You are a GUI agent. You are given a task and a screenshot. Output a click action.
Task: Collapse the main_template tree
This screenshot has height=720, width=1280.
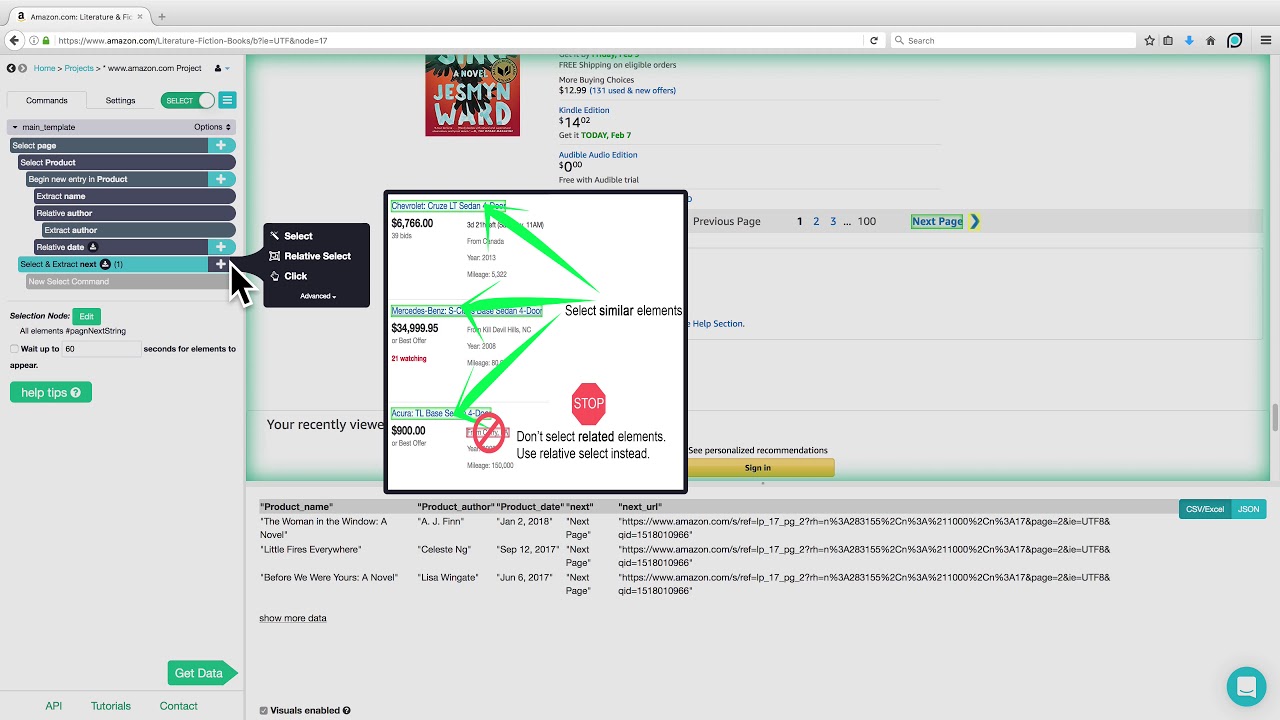click(15, 127)
